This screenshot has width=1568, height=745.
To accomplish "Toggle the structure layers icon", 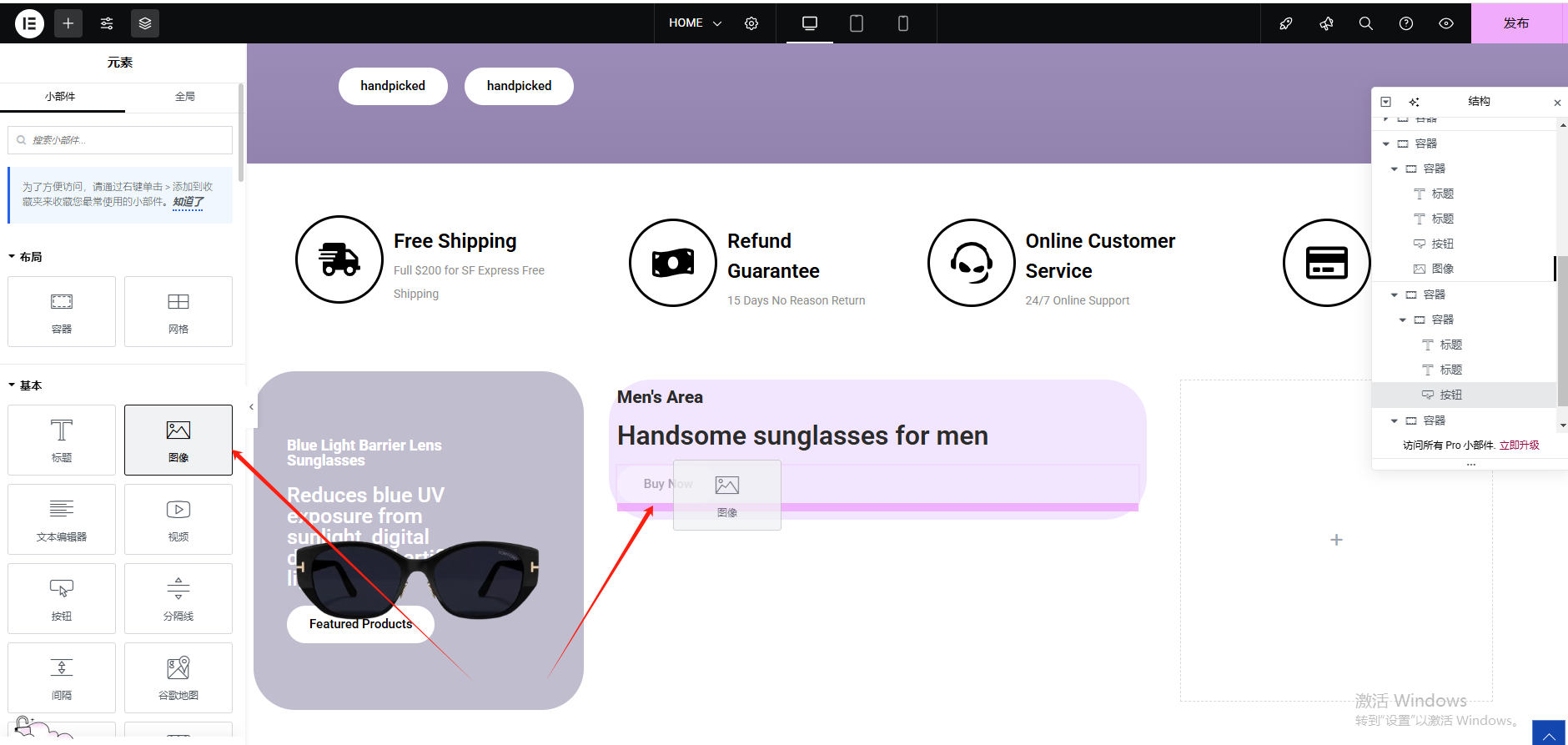I will 145,23.
